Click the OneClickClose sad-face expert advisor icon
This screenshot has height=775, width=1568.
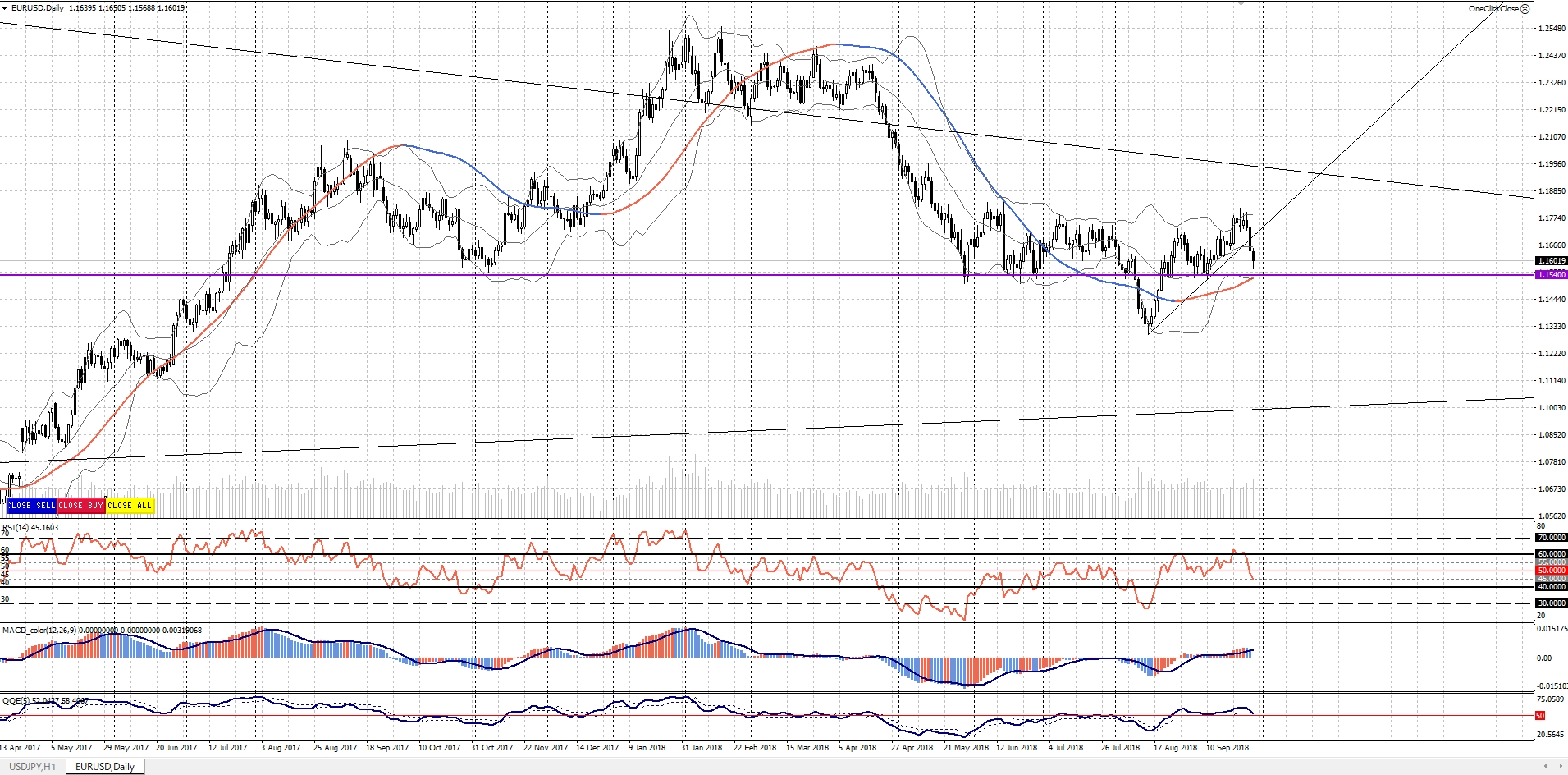point(1525,9)
